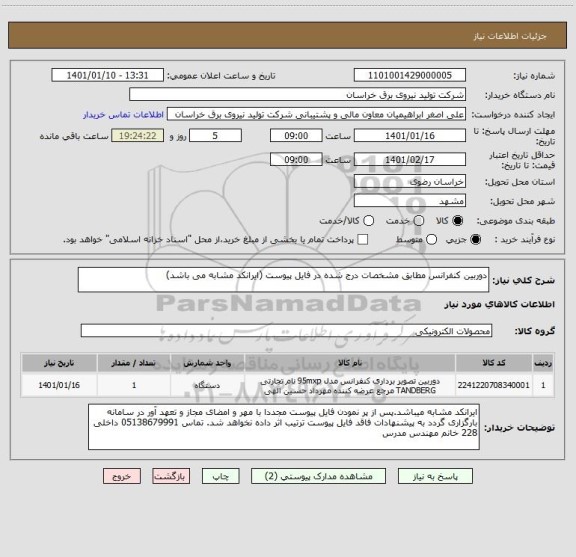Click the تعداد / مقدار column header
Image resolution: width=576 pixels, height=557 pixels.
(x=134, y=363)
